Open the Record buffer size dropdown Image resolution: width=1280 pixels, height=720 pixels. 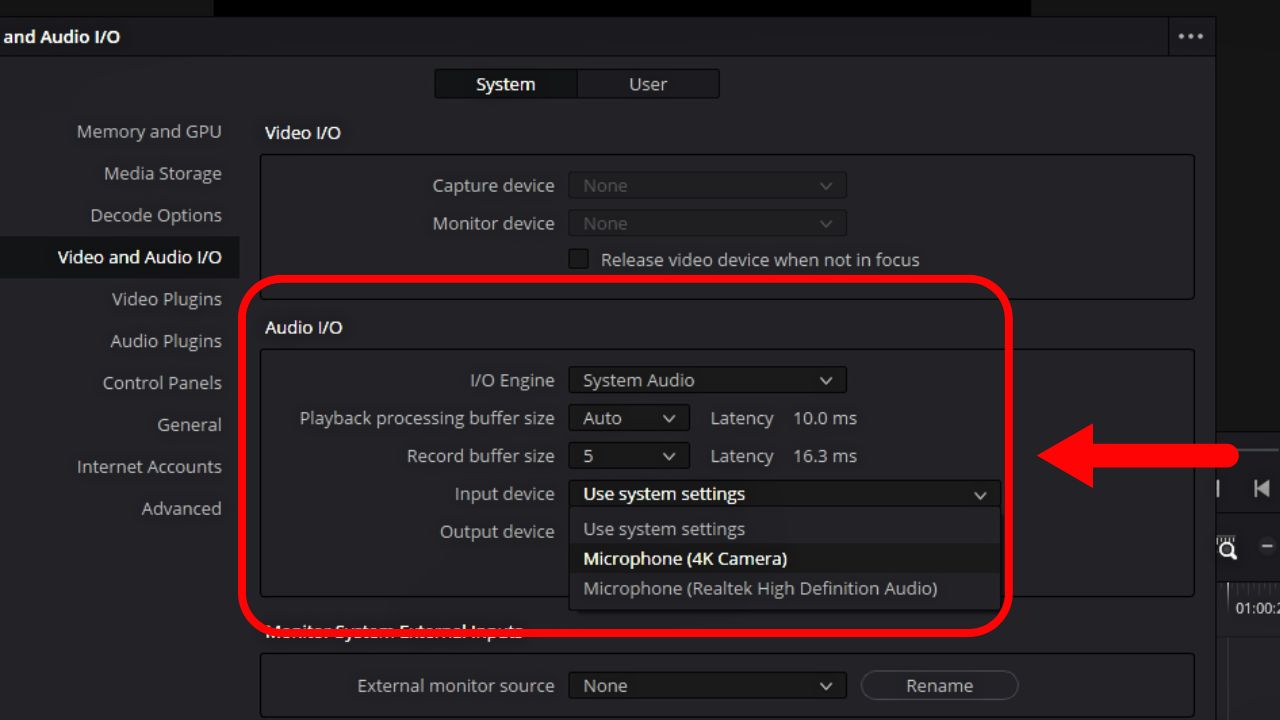(628, 456)
